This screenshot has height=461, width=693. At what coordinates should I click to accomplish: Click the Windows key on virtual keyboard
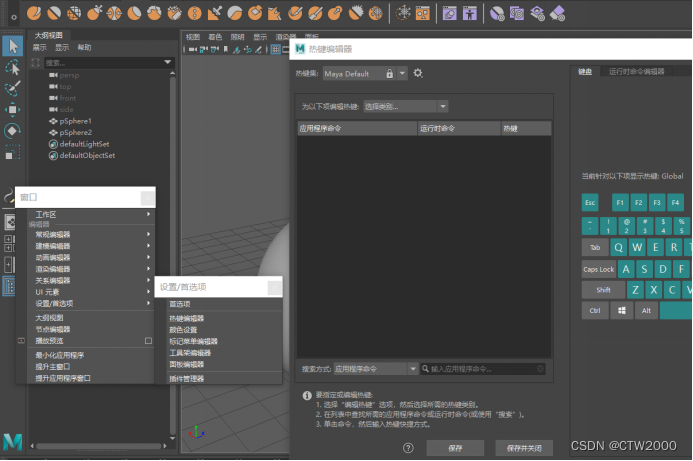[622, 310]
